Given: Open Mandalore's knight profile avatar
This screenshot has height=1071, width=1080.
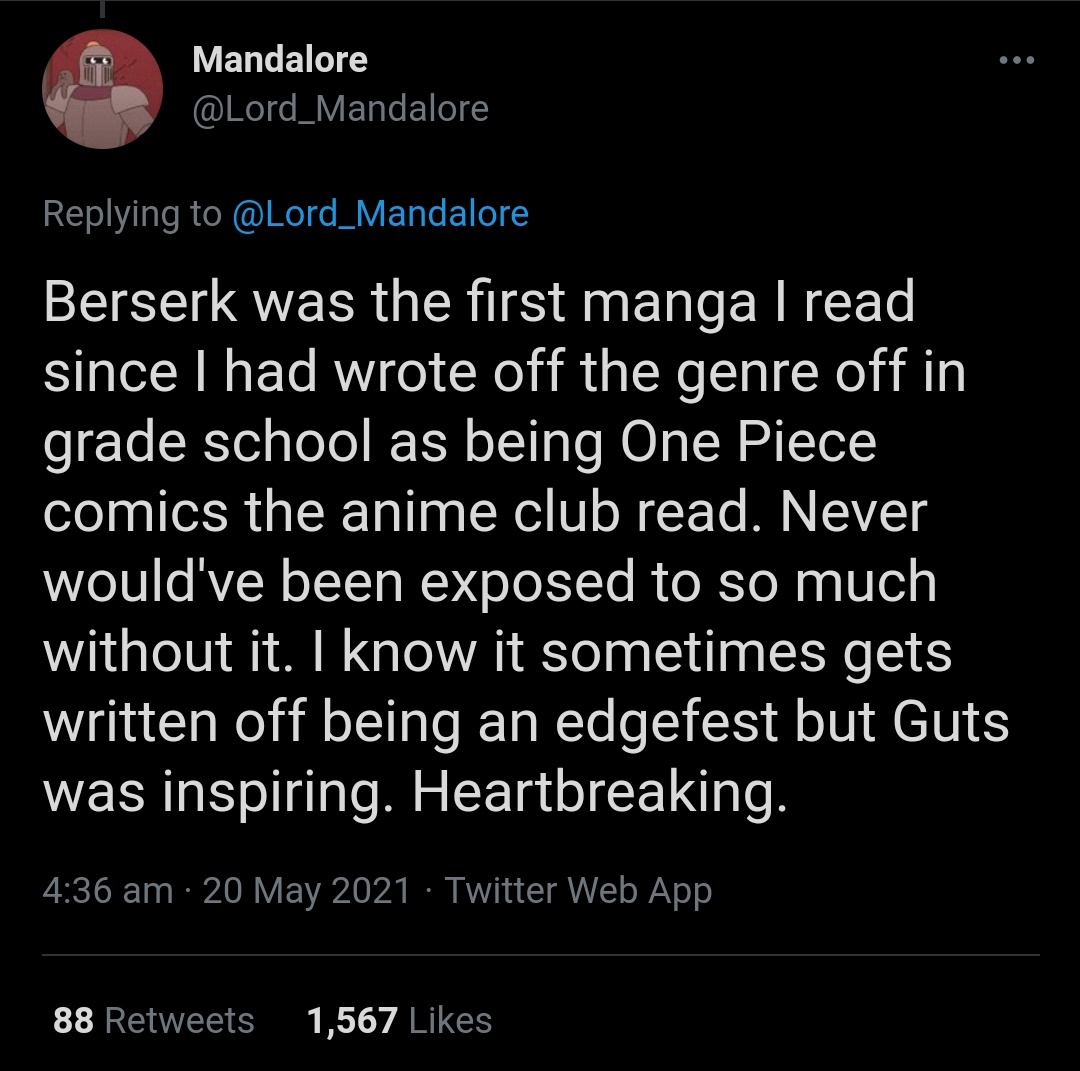Looking at the screenshot, I should click(x=103, y=89).
